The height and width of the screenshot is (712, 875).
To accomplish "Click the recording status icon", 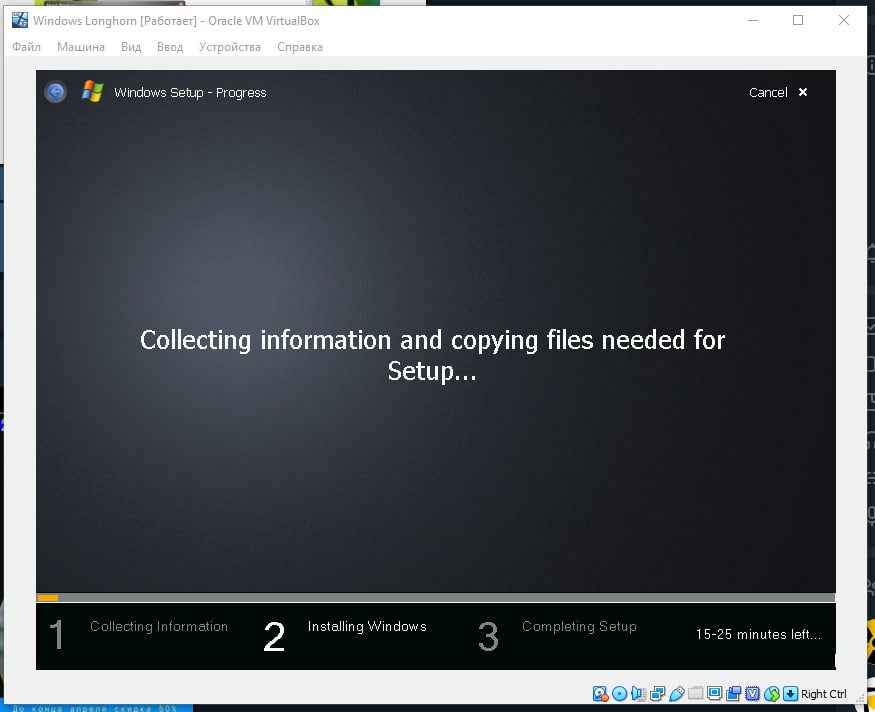I will (733, 694).
